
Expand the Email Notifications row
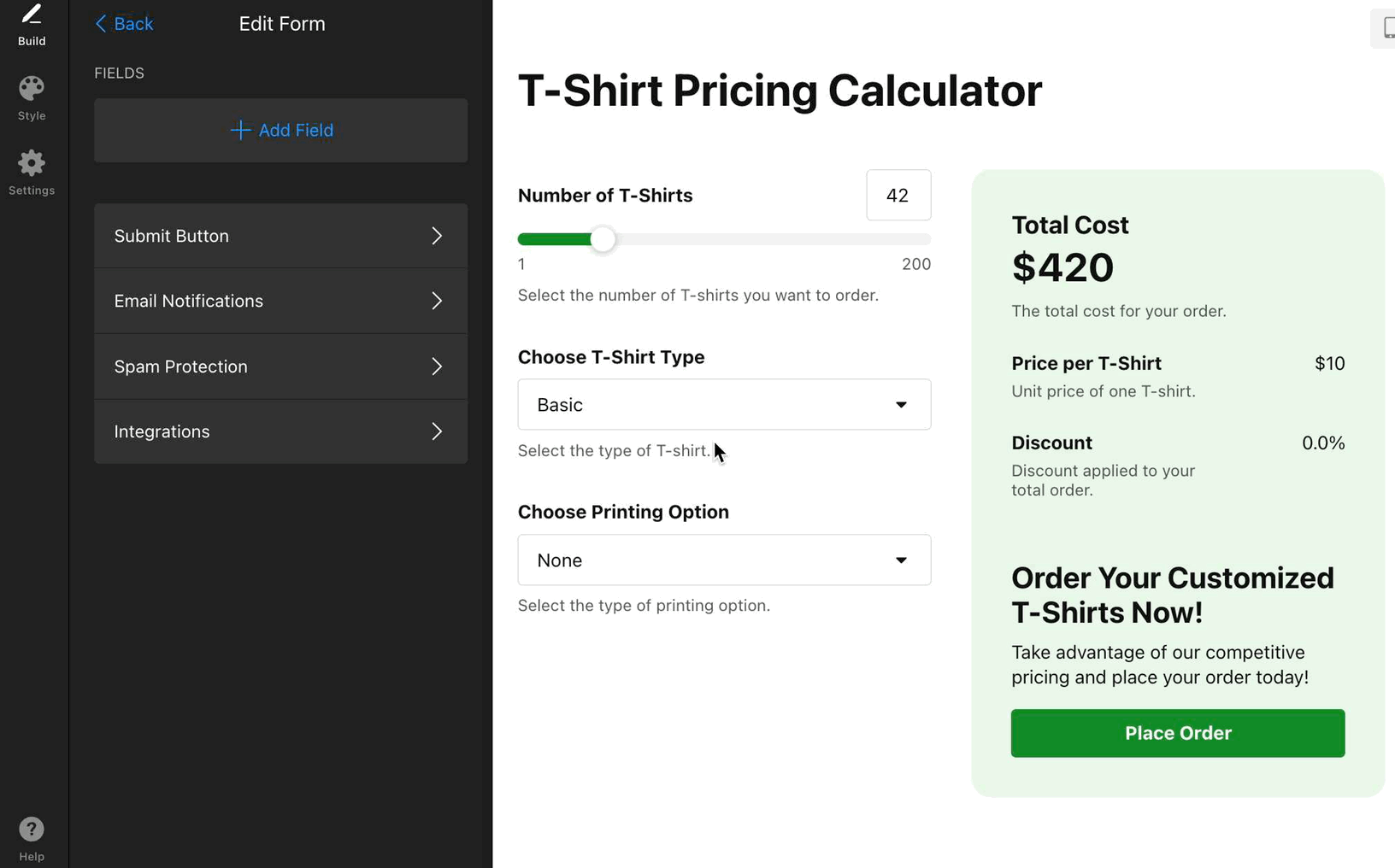(280, 301)
